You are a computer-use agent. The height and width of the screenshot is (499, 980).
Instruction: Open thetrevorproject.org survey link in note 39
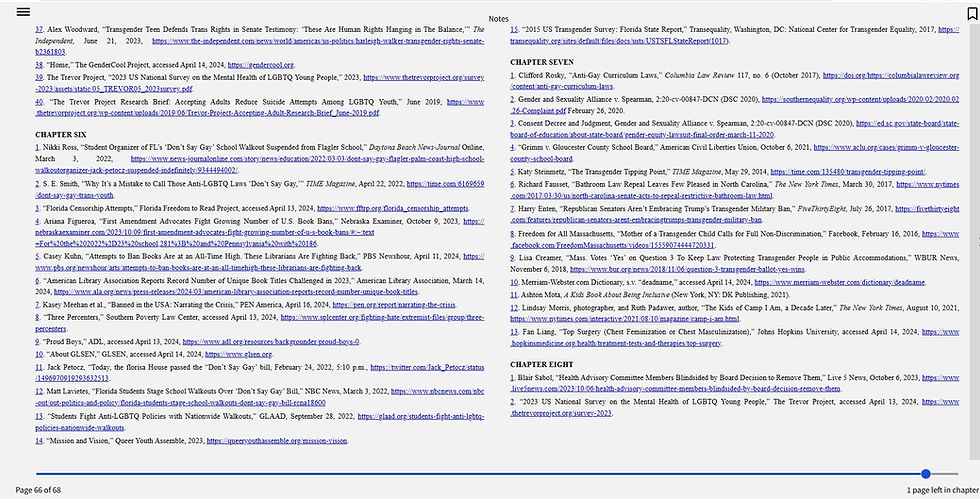tap(424, 78)
